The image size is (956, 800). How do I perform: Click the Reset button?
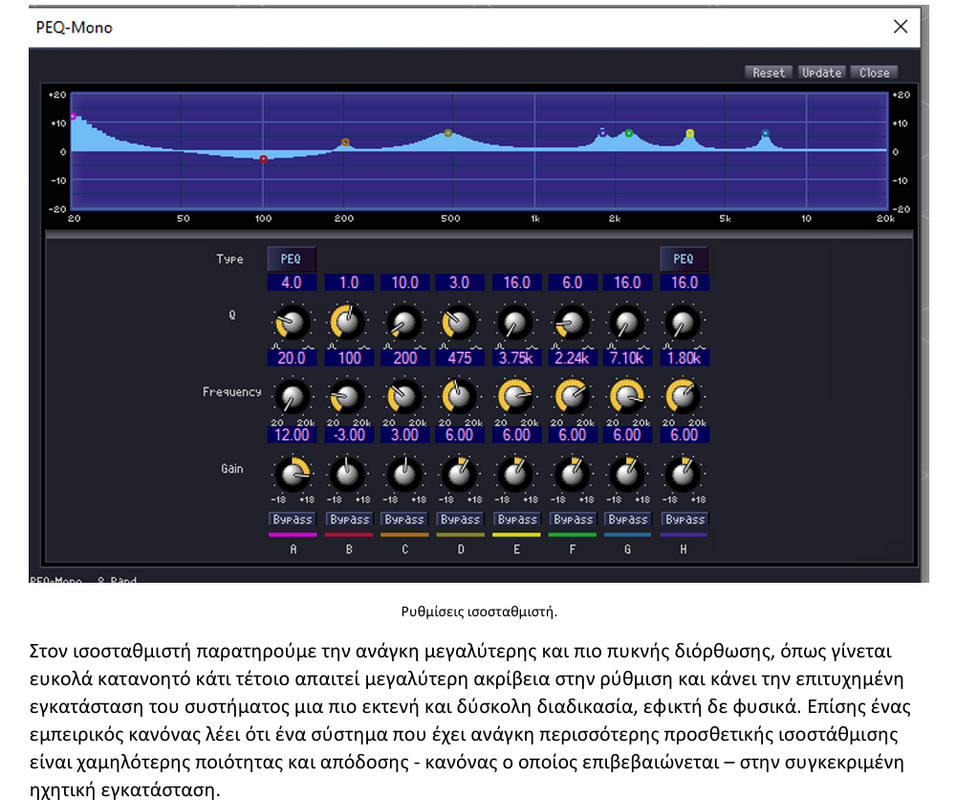point(768,72)
